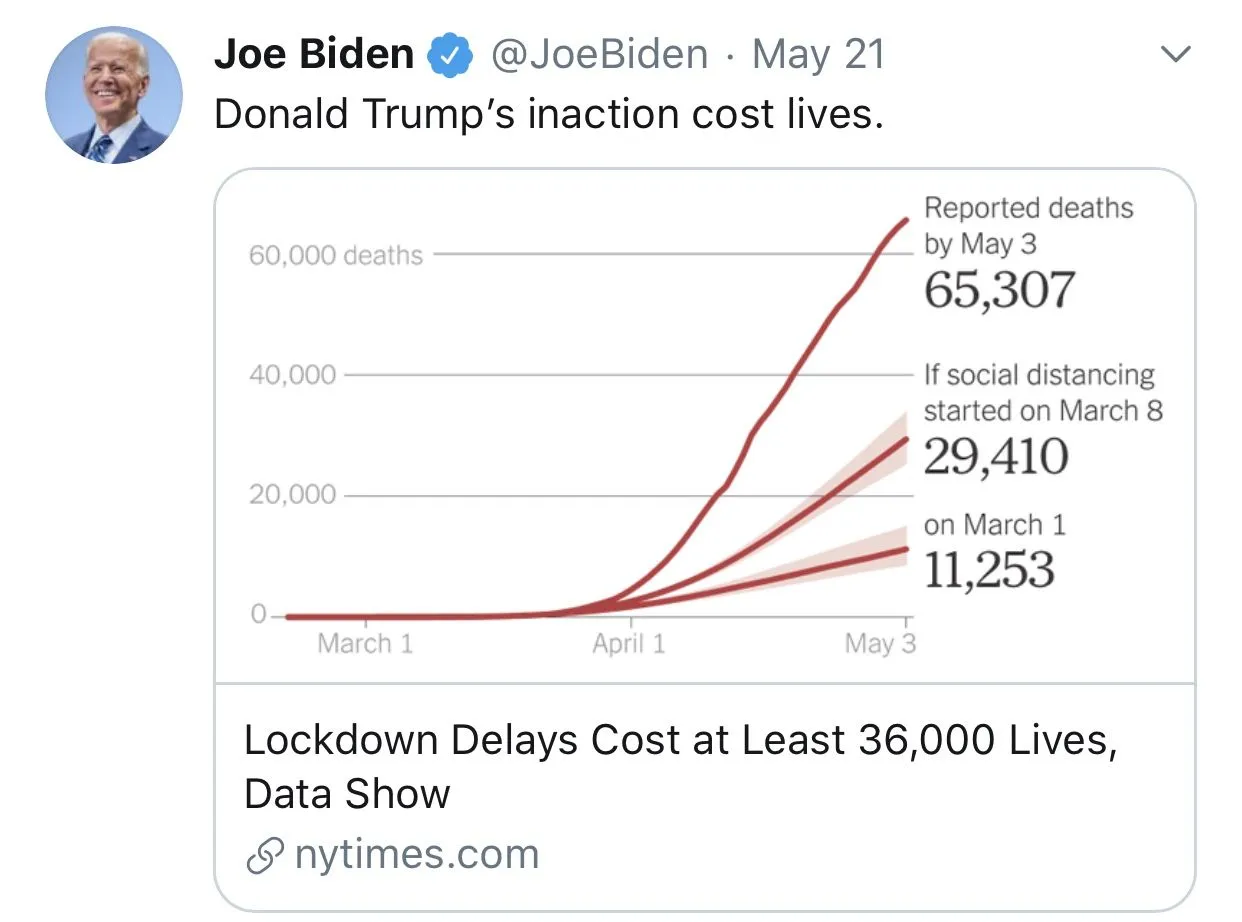Click the "May 3" x-axis label
The width and height of the screenshot is (1242, 922).
[x=880, y=643]
